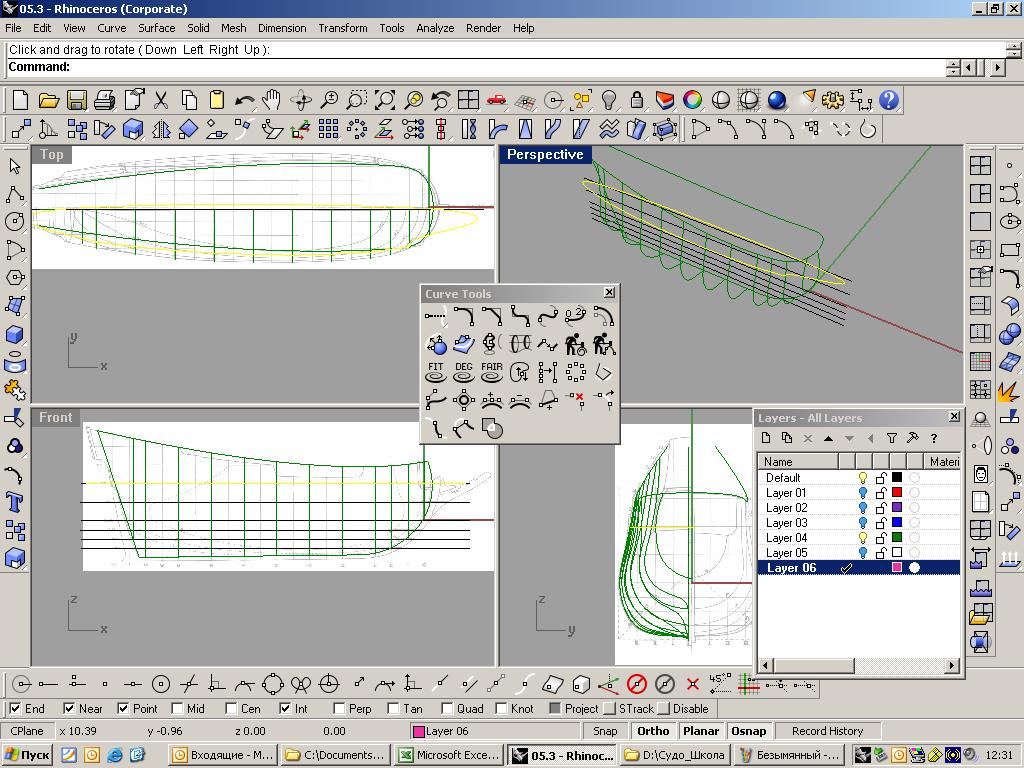Click the Fair curve tool icon
Image resolution: width=1024 pixels, height=768 pixels.
point(491,372)
